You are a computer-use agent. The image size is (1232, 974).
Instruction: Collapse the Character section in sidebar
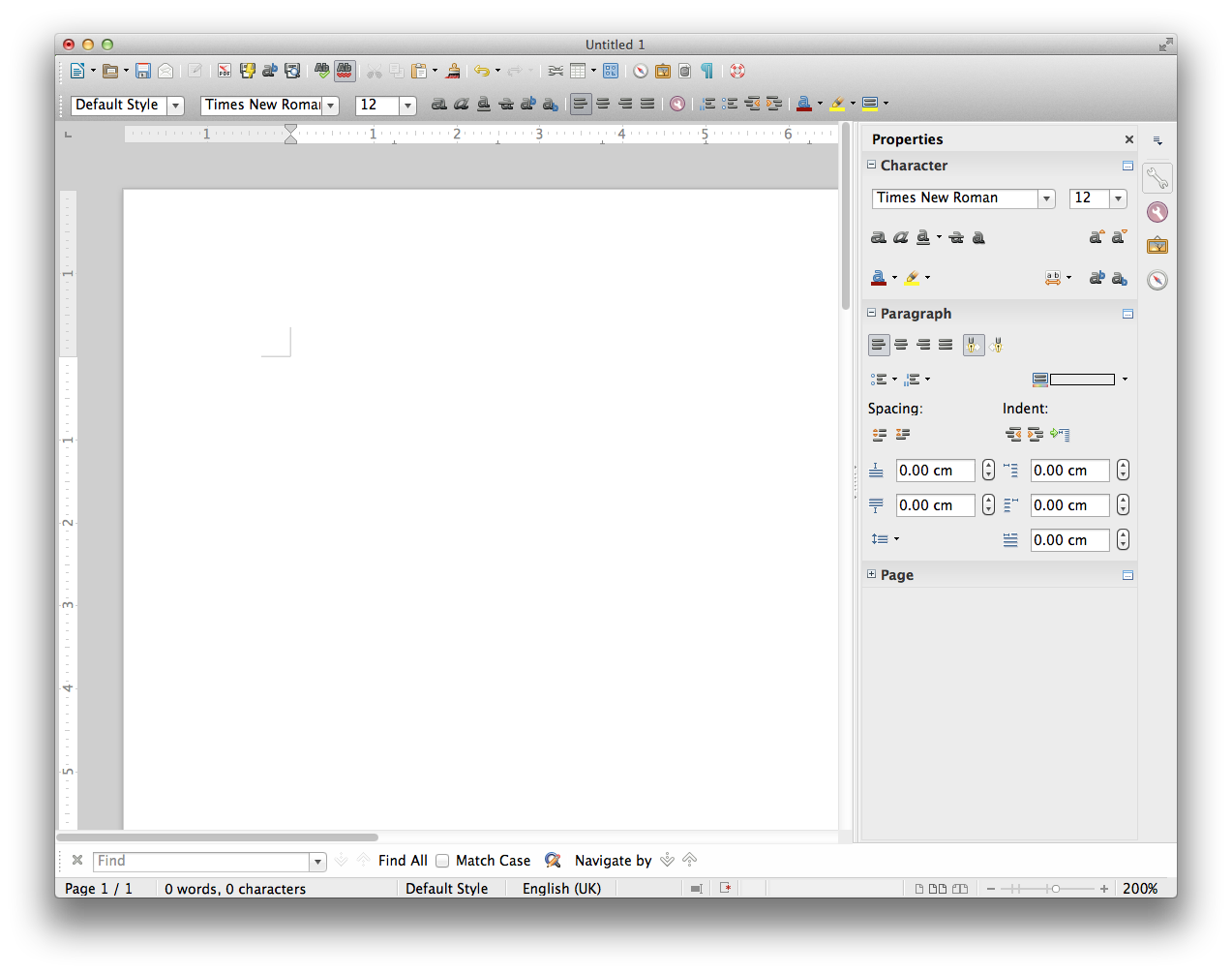tap(871, 165)
